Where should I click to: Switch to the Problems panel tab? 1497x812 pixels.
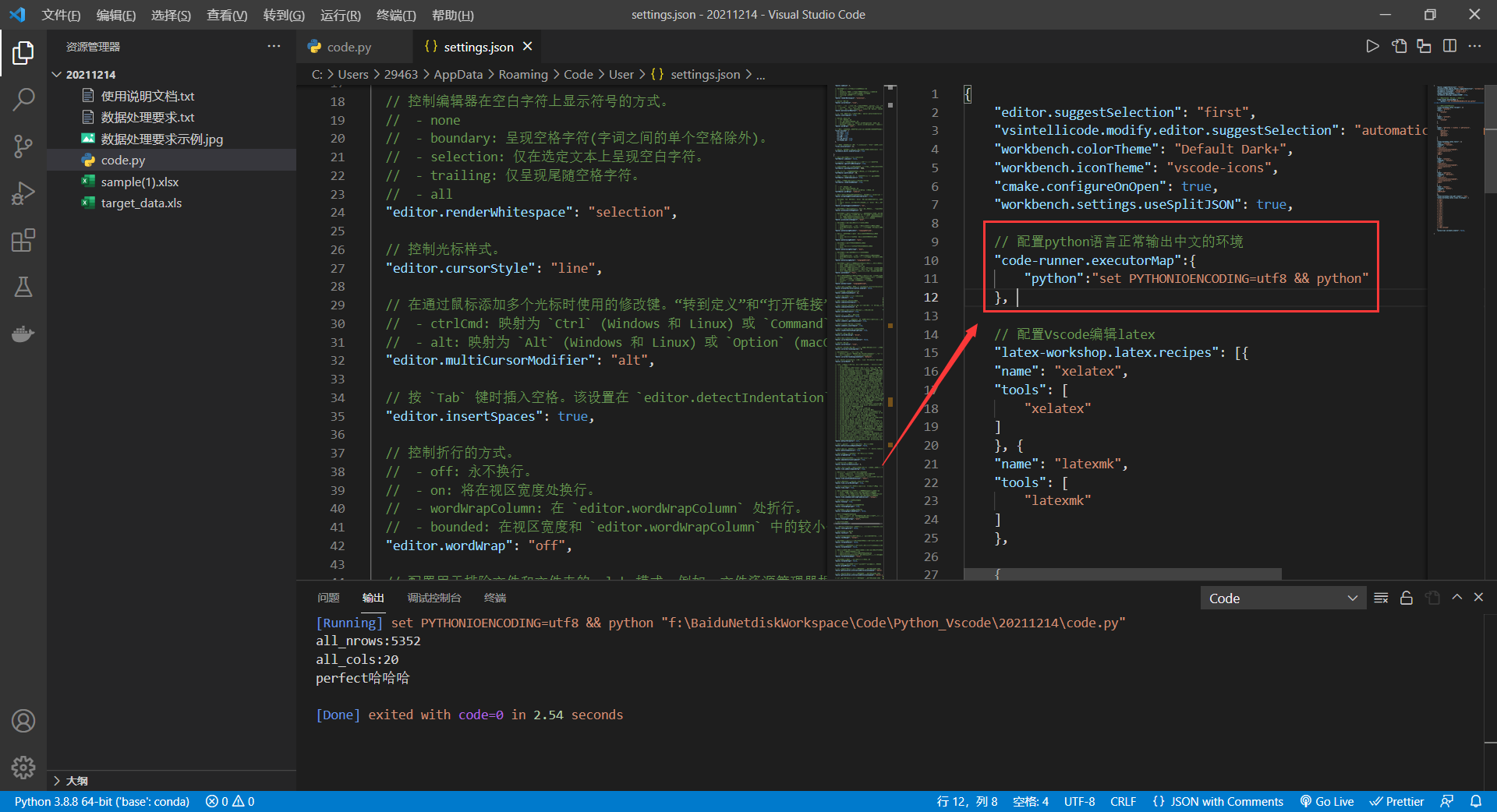[328, 598]
